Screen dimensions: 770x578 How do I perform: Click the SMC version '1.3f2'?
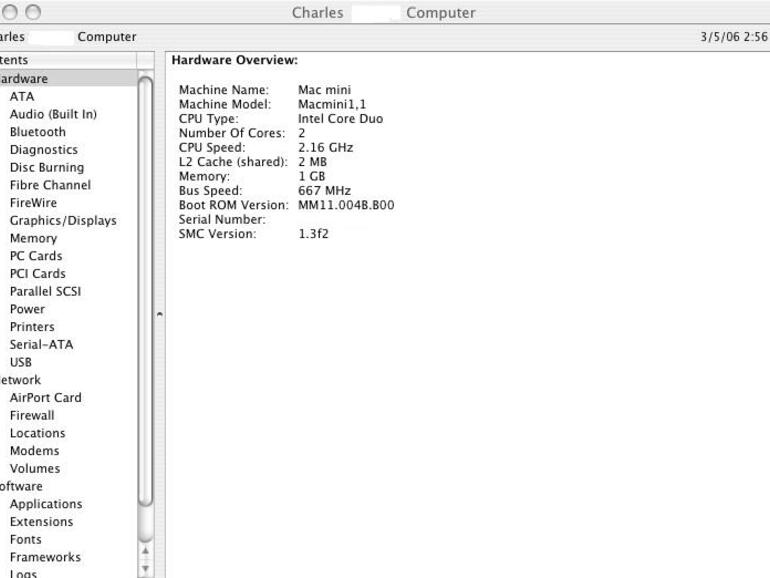point(313,234)
